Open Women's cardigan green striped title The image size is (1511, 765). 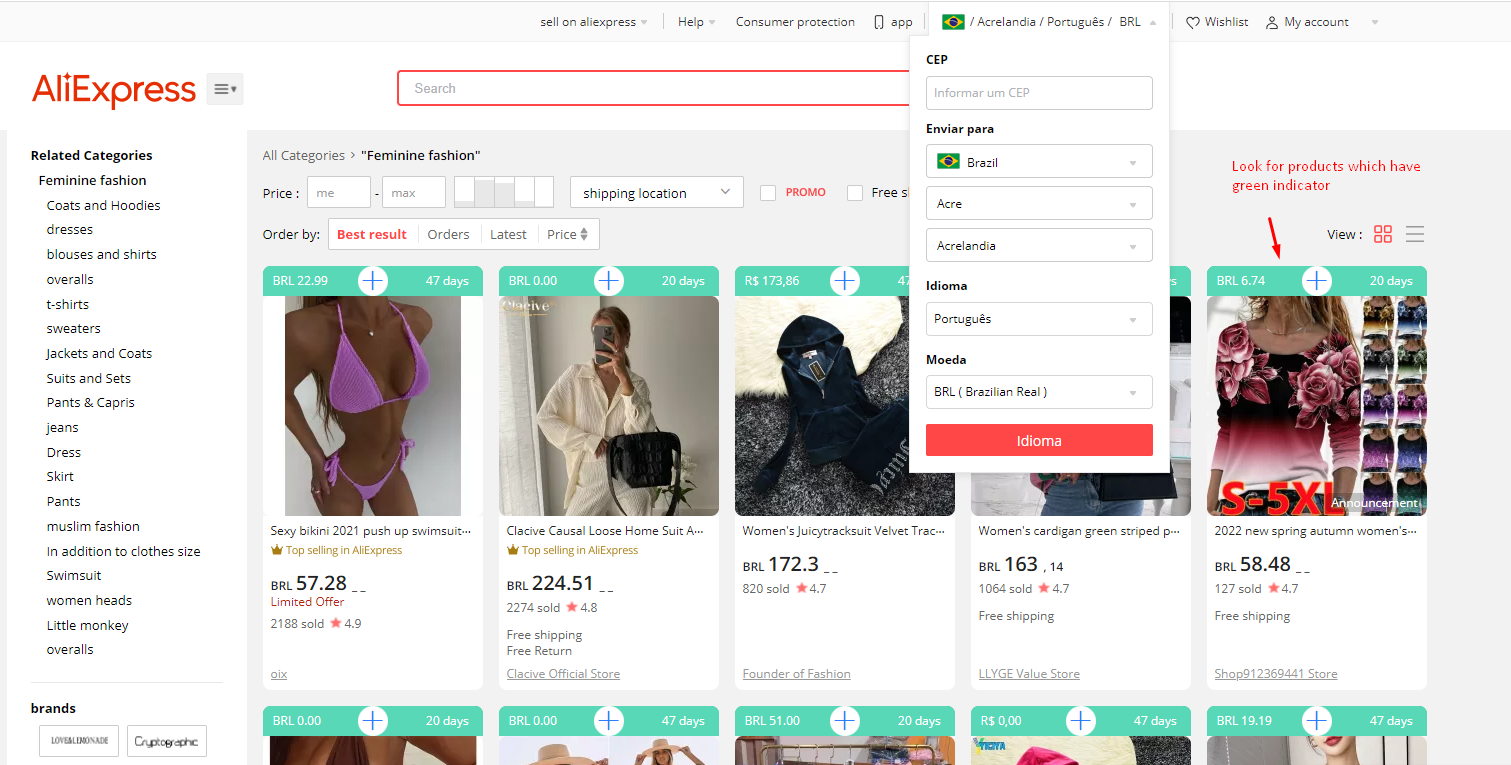point(1080,531)
